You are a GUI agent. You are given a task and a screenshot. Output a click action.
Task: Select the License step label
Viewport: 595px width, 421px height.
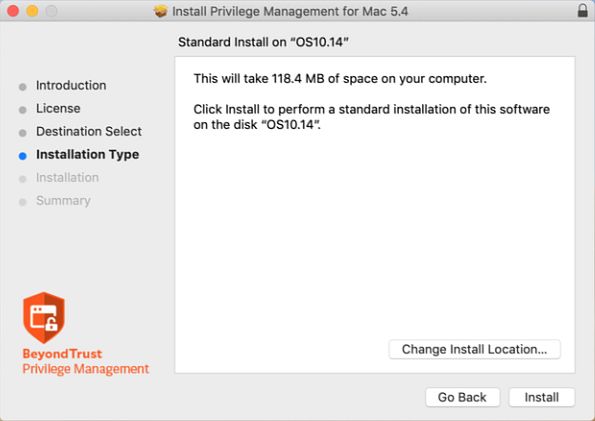tap(58, 109)
